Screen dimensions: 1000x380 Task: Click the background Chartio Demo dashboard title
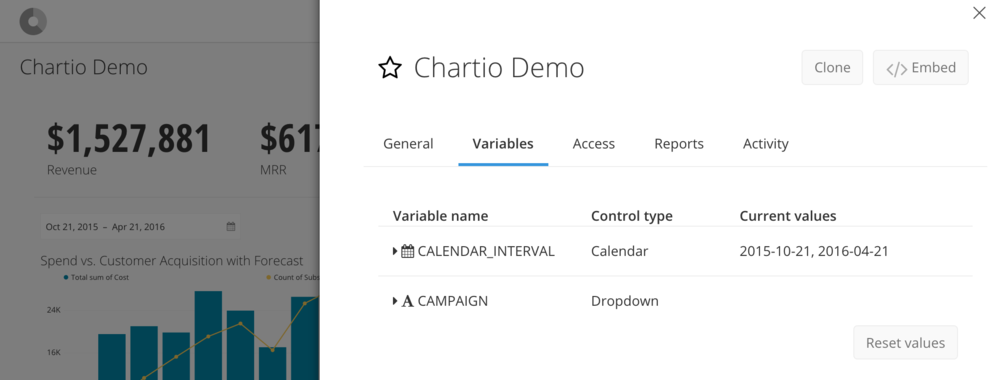tap(84, 67)
